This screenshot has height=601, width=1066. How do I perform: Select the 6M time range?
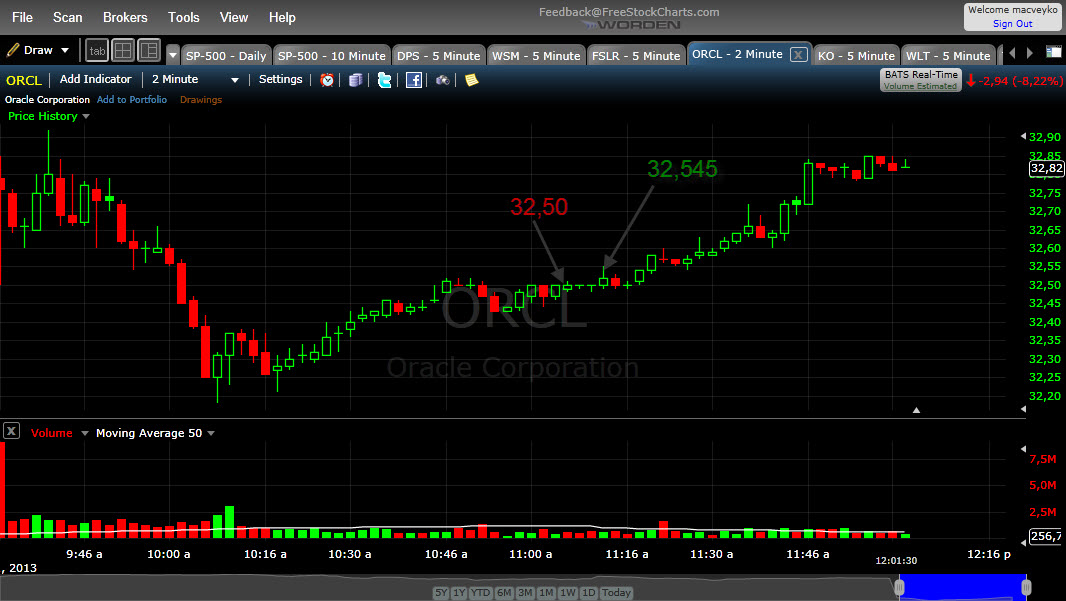504,593
